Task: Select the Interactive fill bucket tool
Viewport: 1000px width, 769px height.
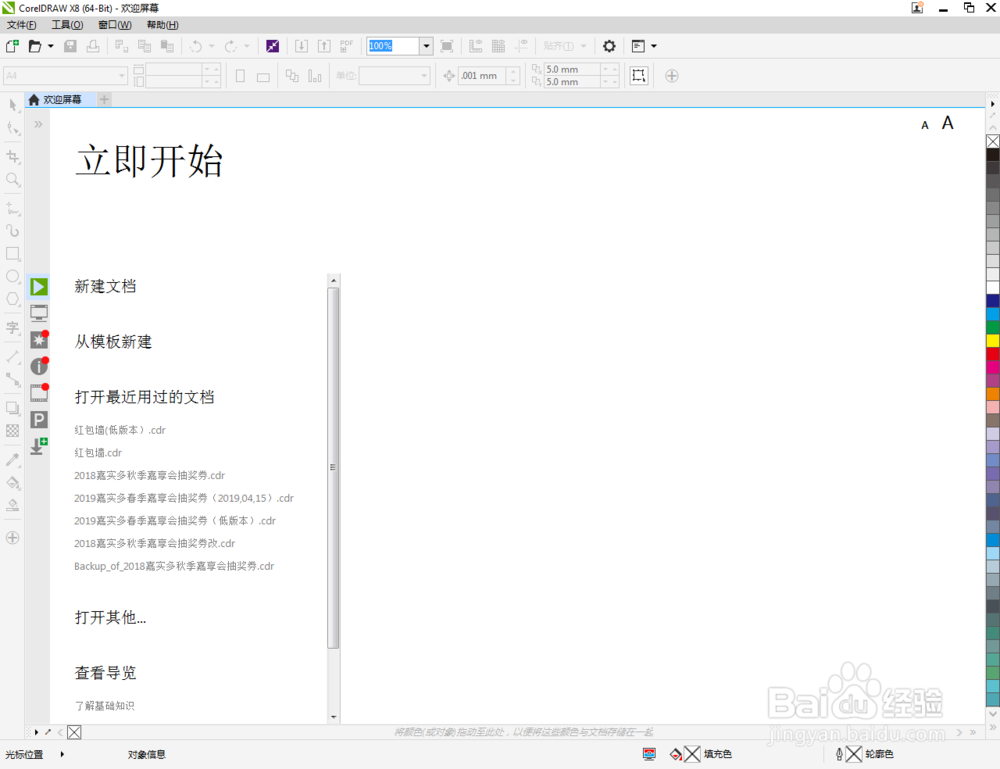Action: pos(13,483)
